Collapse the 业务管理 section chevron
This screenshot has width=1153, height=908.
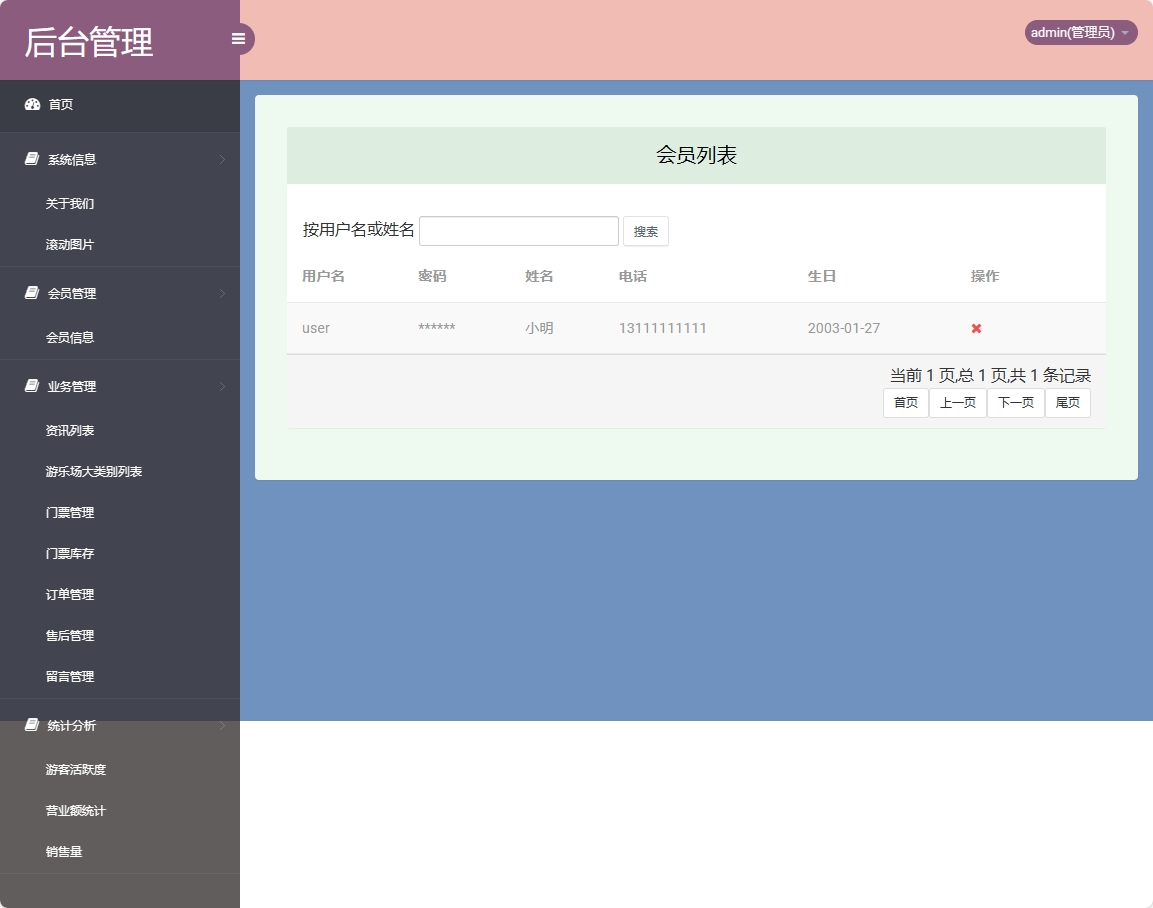222,386
